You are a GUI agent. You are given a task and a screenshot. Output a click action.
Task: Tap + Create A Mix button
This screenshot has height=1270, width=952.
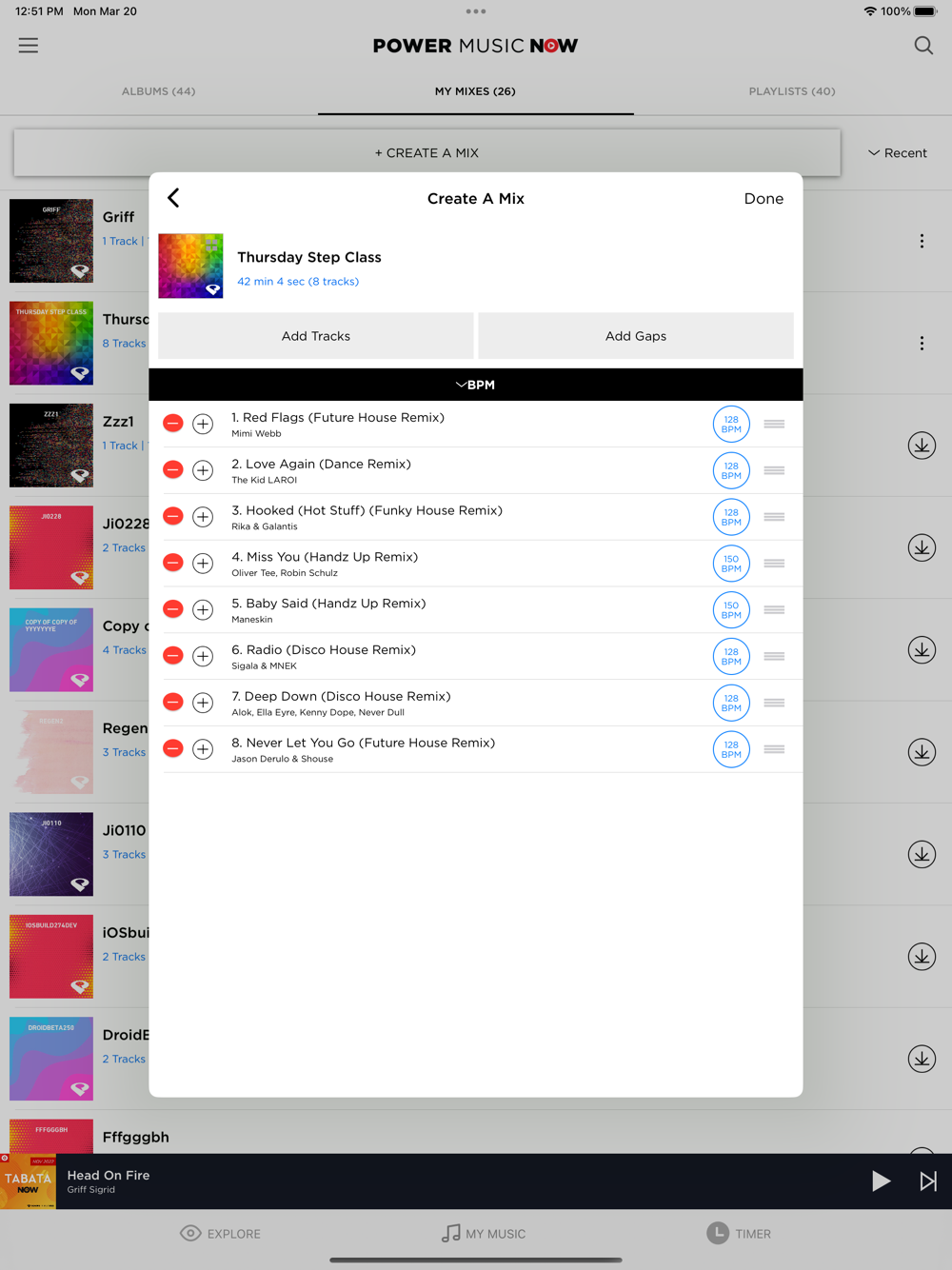tap(427, 152)
